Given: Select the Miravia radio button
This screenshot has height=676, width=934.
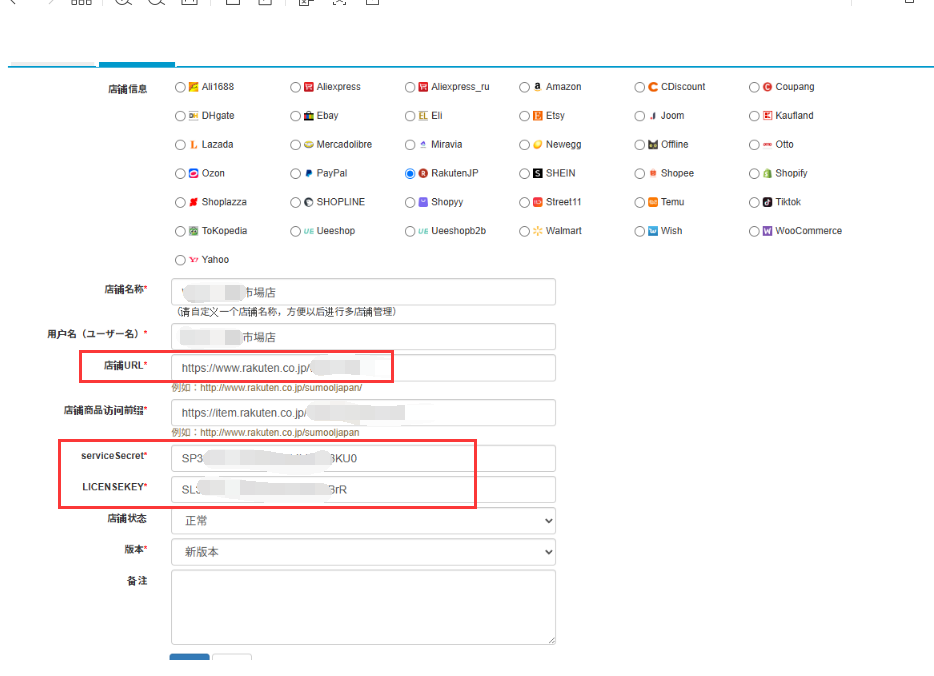Looking at the screenshot, I should click(x=410, y=145).
